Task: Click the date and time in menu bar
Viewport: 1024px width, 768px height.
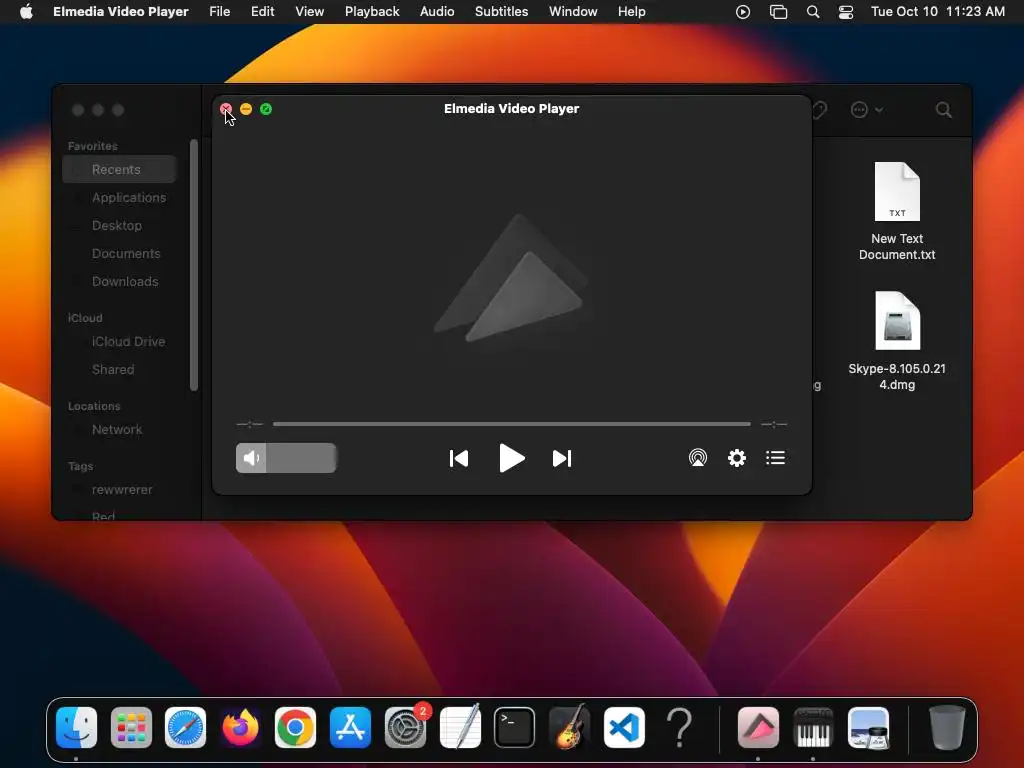Action: (938, 12)
